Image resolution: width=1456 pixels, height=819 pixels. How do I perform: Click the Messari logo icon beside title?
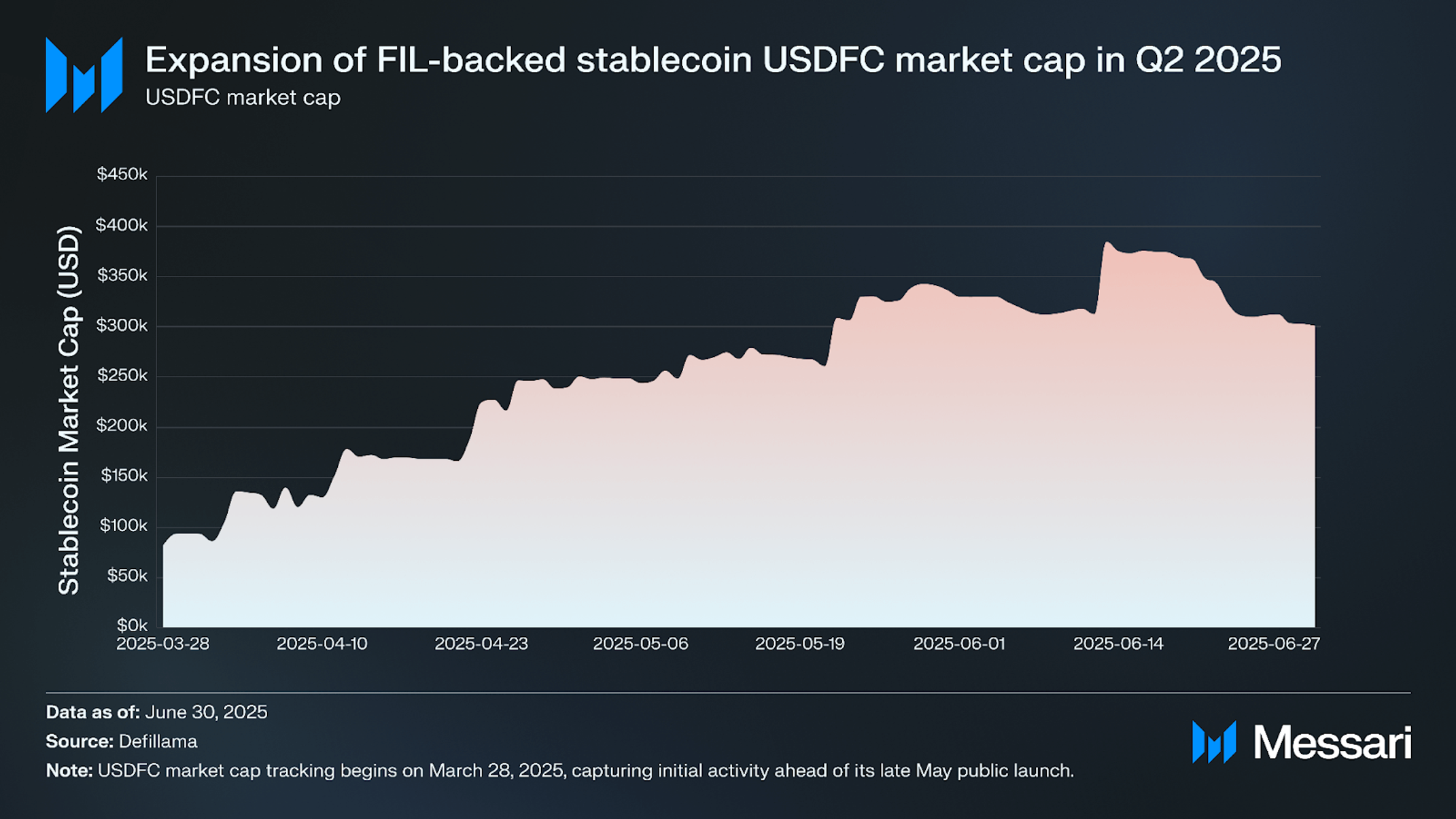84,75
